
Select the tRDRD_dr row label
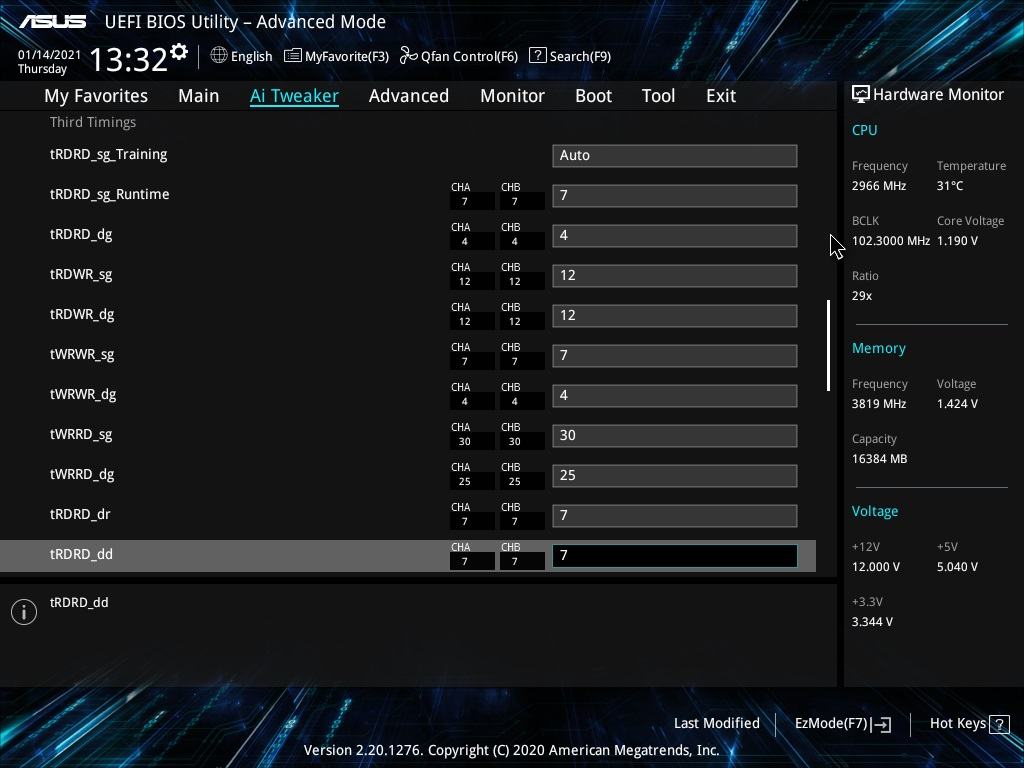pyautogui.click(x=80, y=515)
